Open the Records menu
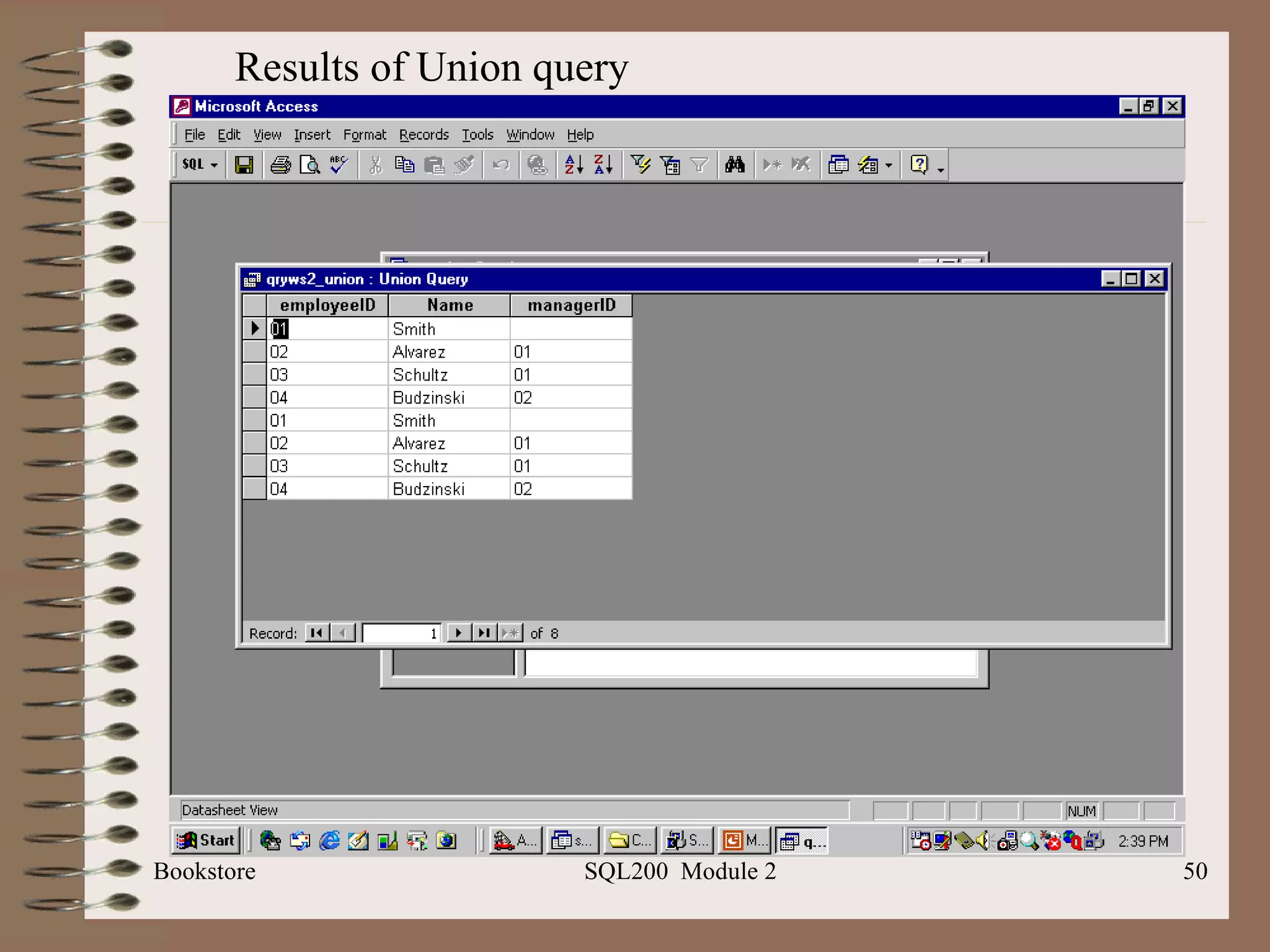Screen dimensions: 1270x952 tap(424, 134)
